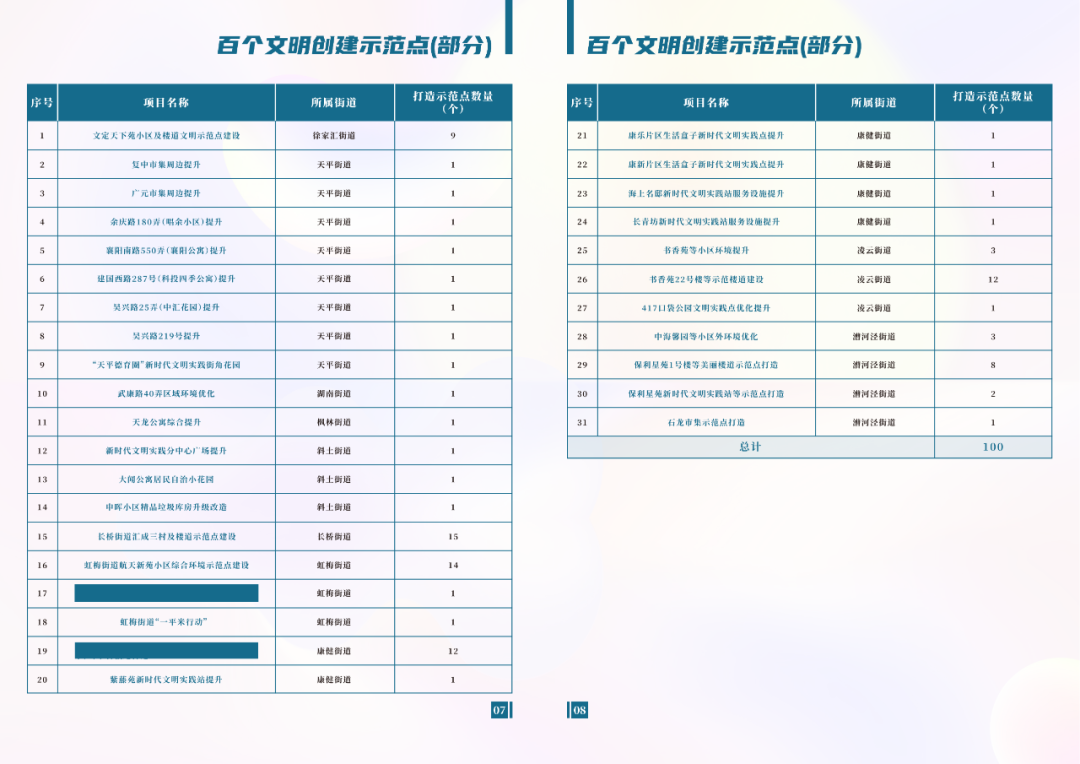
Task: Click sequence number 31 in the right table
Action: click(x=582, y=422)
